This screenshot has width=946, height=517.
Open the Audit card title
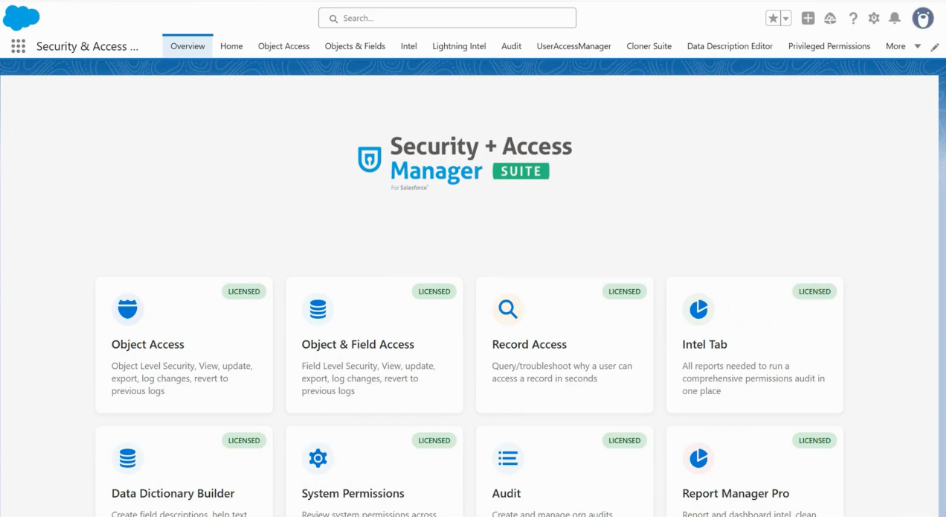click(506, 493)
